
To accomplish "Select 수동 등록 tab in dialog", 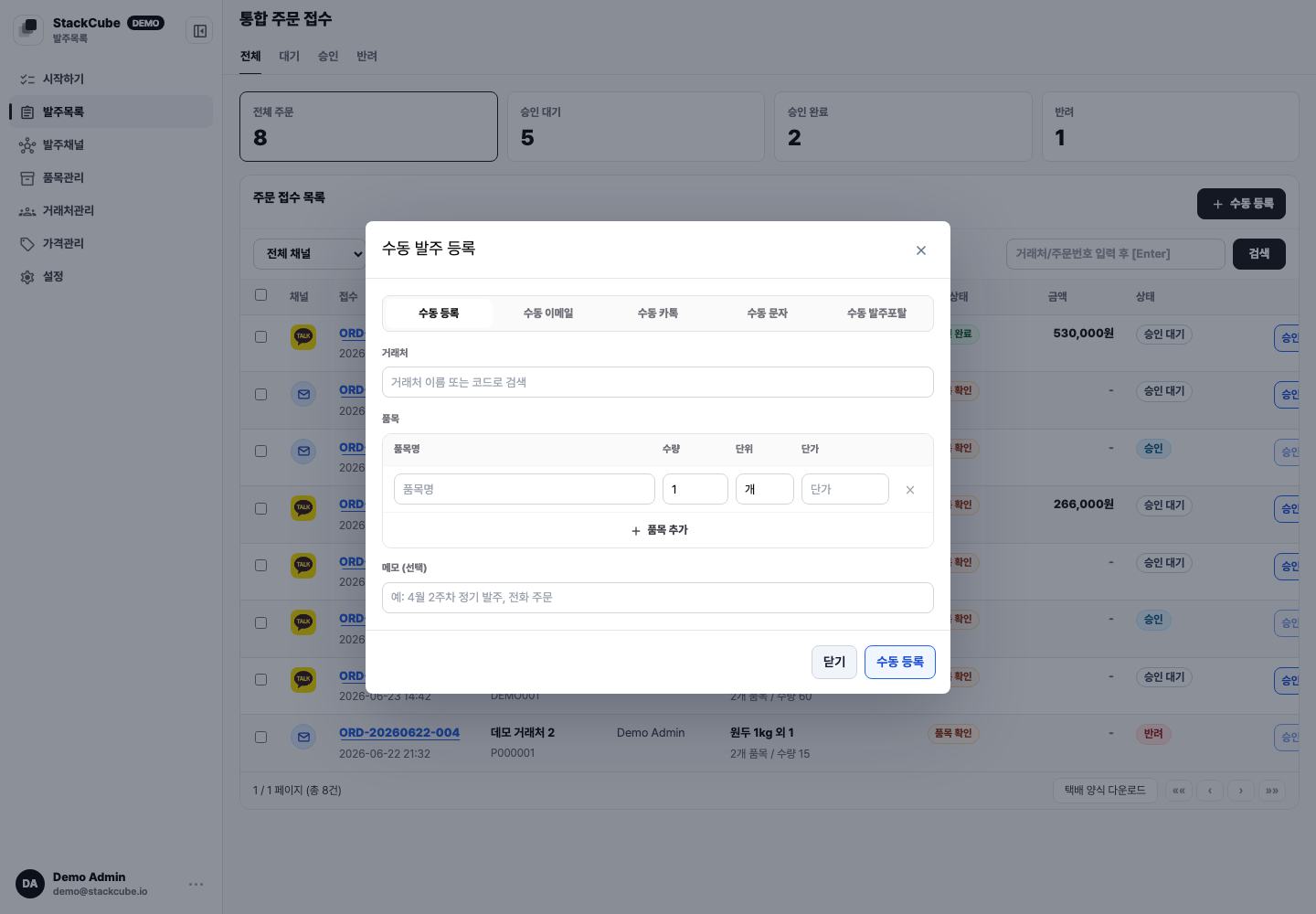I will (x=439, y=314).
